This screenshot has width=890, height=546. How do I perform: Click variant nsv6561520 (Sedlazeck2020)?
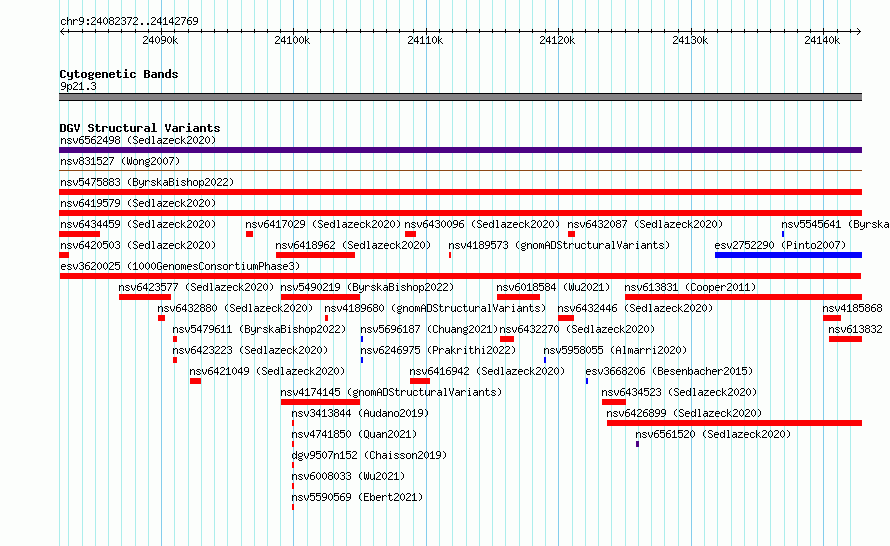coord(713,434)
